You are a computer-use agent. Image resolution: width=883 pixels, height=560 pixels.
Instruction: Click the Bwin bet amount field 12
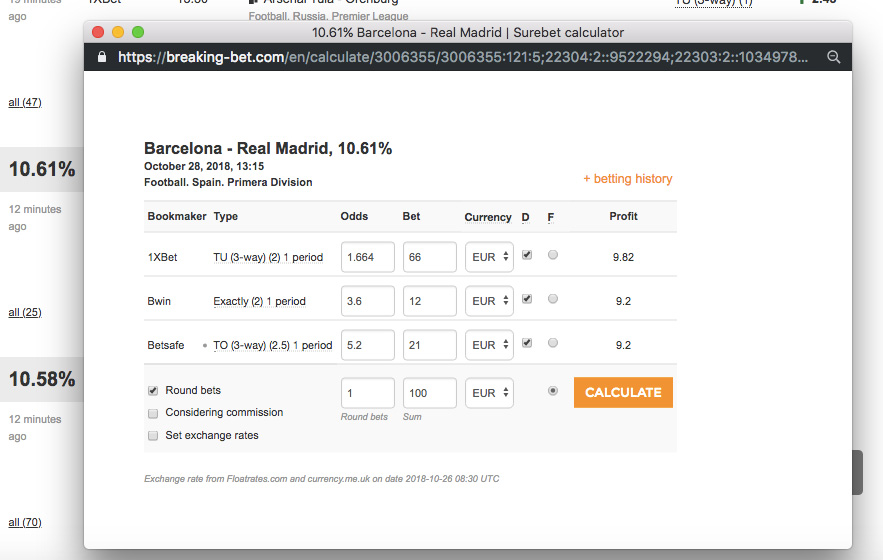[x=430, y=301]
